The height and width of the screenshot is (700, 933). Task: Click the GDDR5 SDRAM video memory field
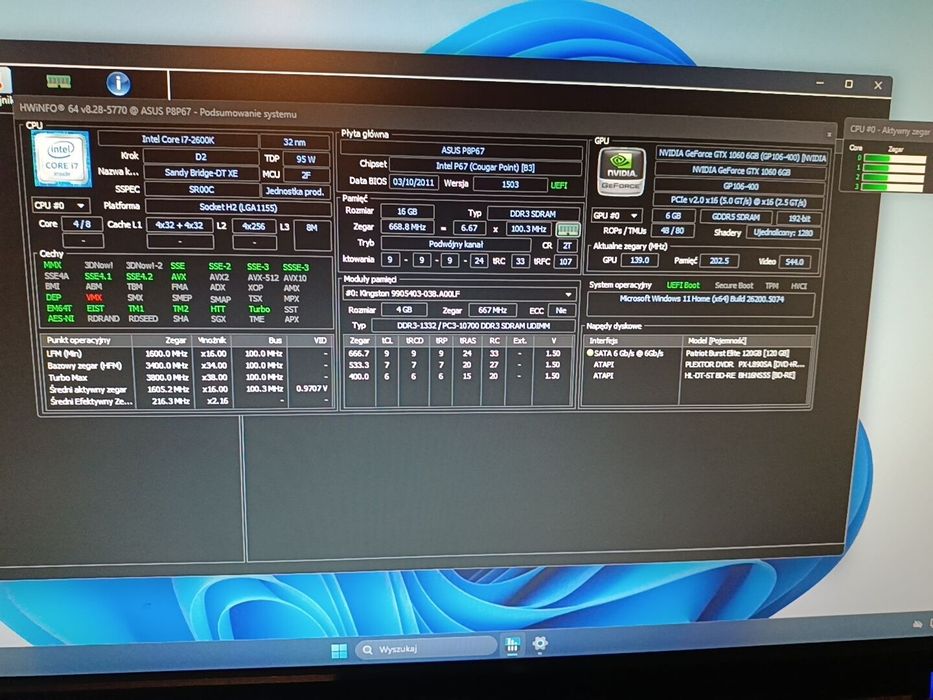tap(735, 217)
